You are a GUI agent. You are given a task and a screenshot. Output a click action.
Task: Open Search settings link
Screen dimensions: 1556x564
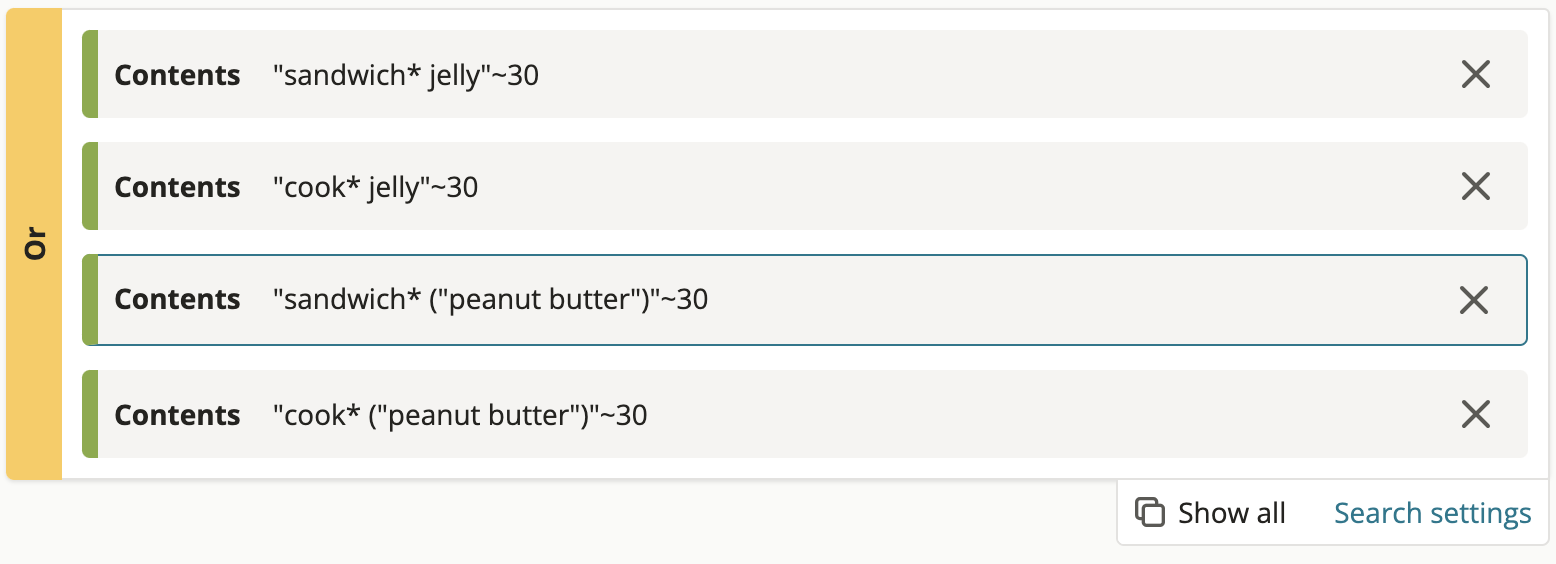click(x=1432, y=513)
